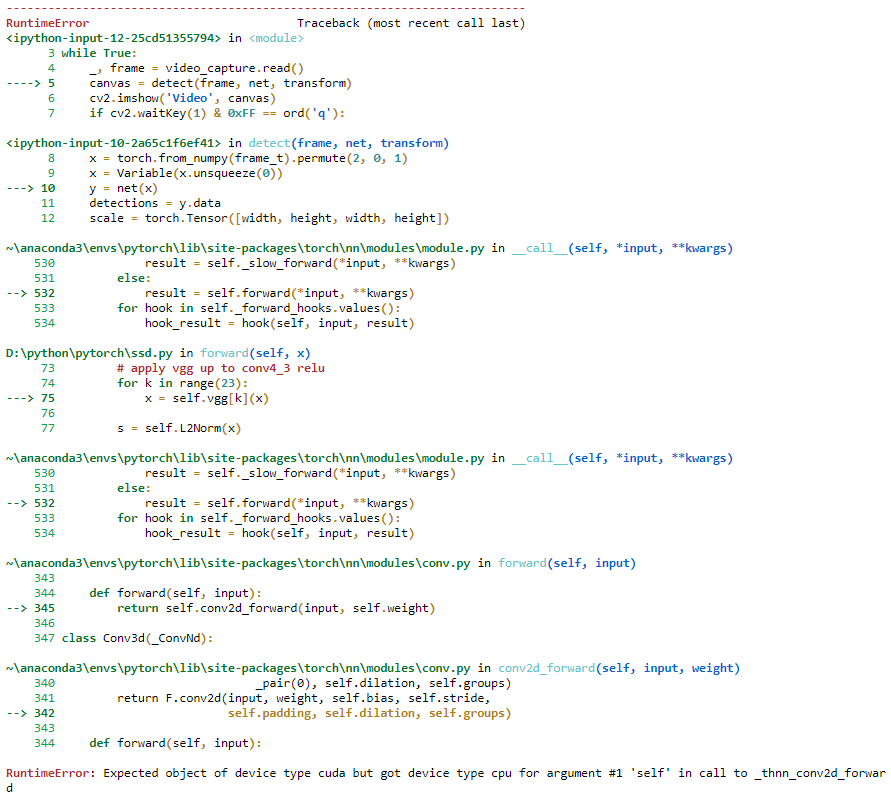The image size is (891, 803).
Task: Click final 'RuntimeError: Expected object of device type cuda' message
Action: [x=446, y=780]
